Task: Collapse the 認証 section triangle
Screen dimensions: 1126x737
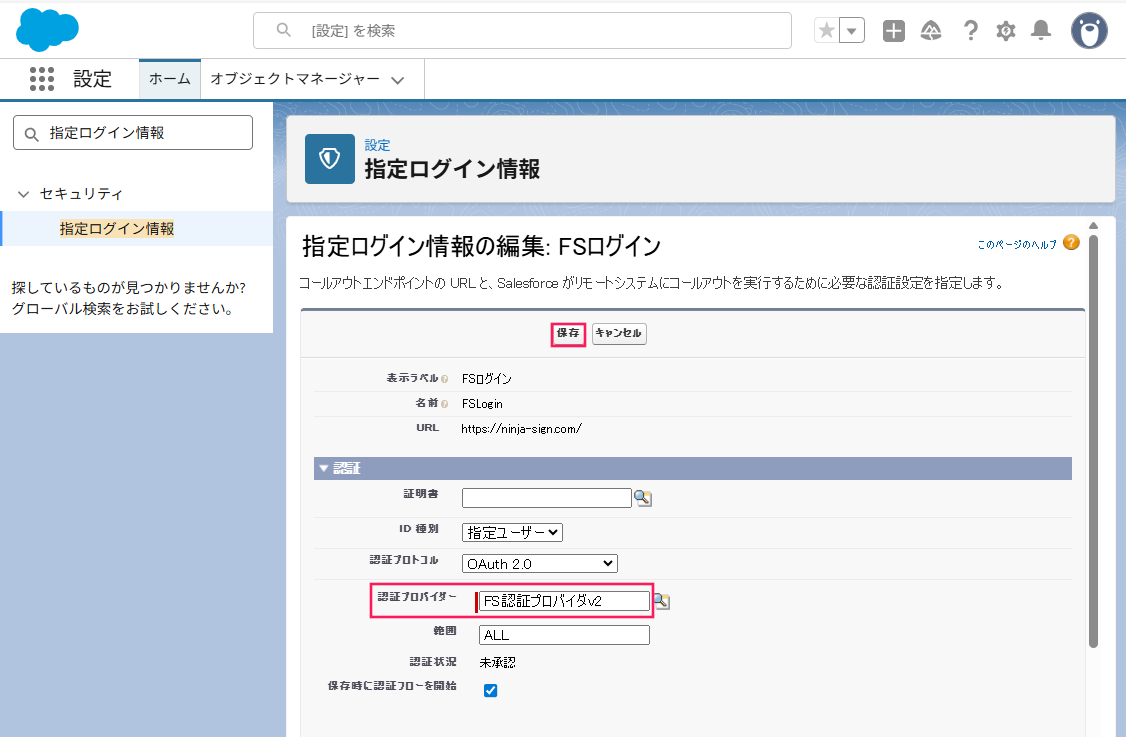Action: click(324, 468)
